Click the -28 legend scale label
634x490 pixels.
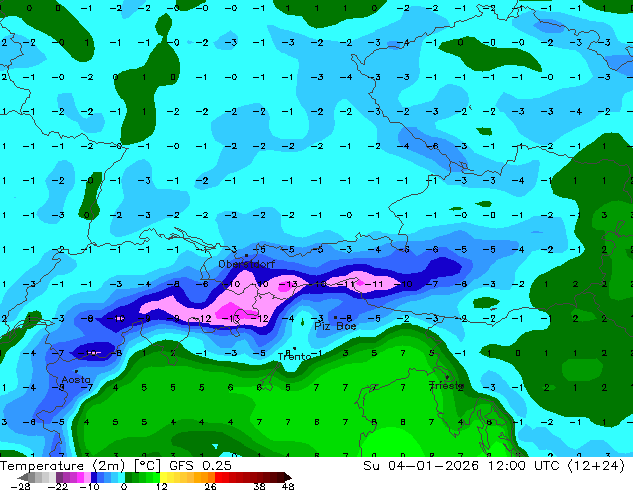pos(20,486)
